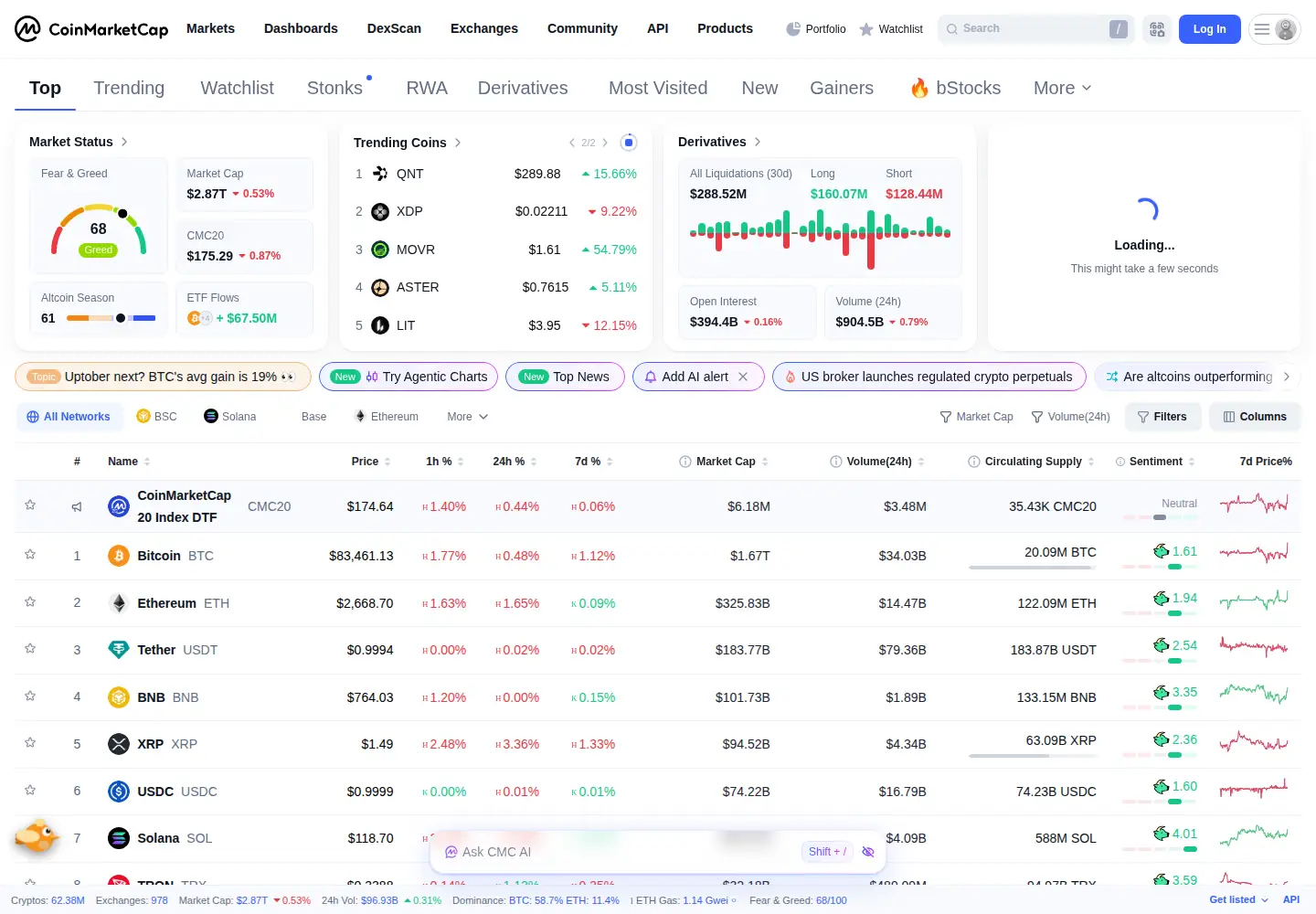Star the CMC20 Index DTF row
This screenshot has height=914, width=1316.
(30, 505)
